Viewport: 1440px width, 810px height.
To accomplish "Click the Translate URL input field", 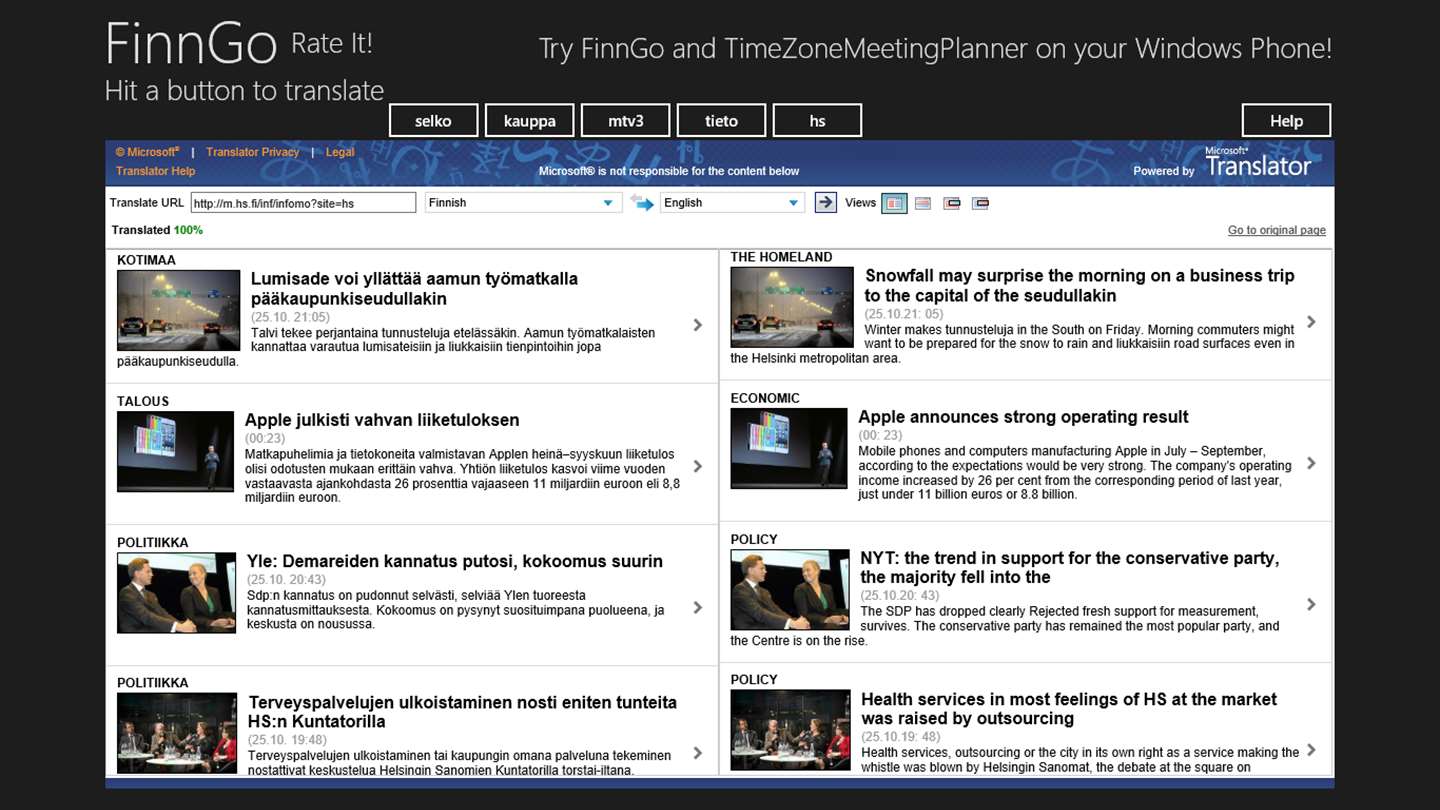I will coord(303,203).
